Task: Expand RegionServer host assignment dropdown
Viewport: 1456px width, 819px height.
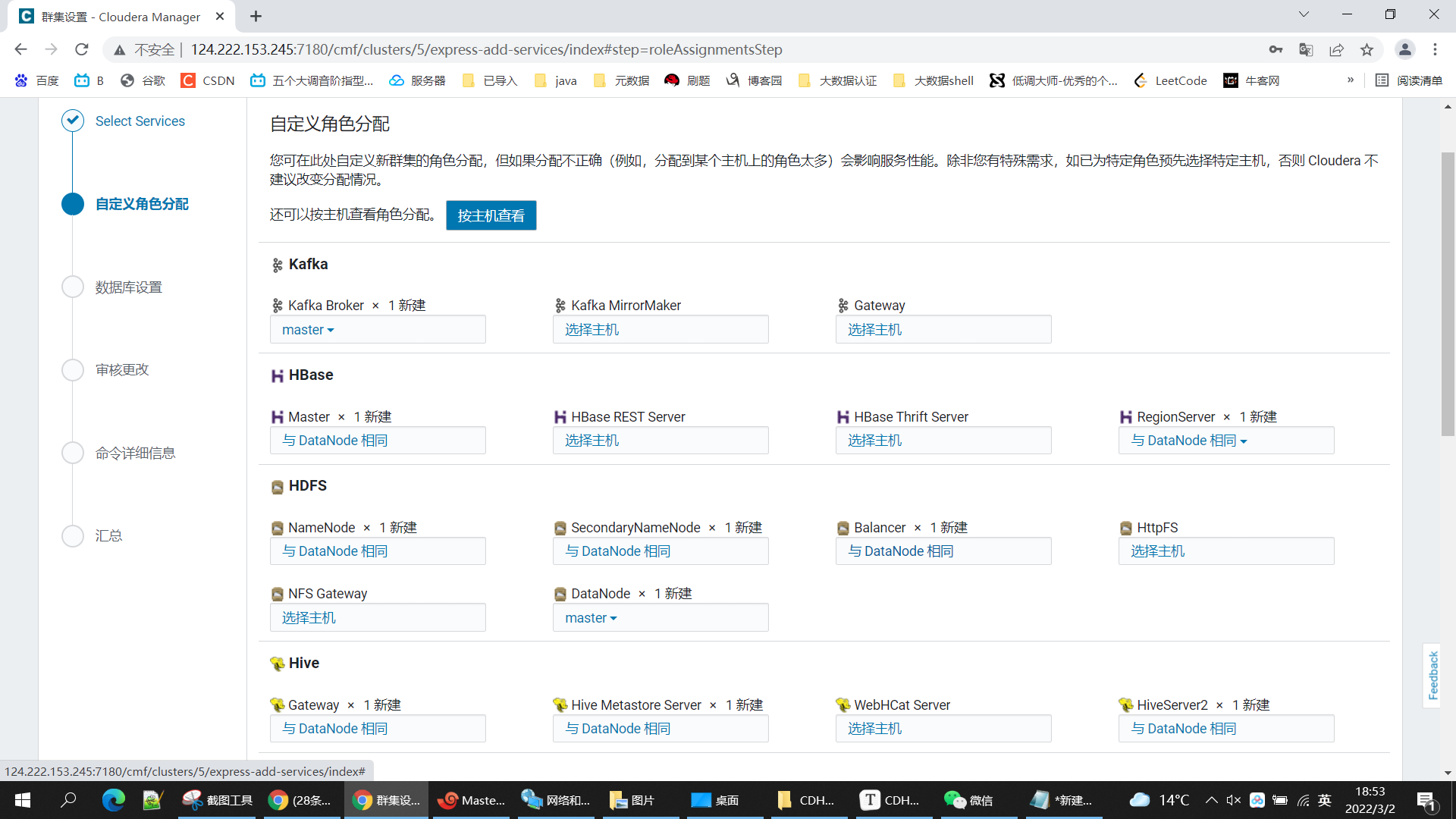Action: (1188, 441)
